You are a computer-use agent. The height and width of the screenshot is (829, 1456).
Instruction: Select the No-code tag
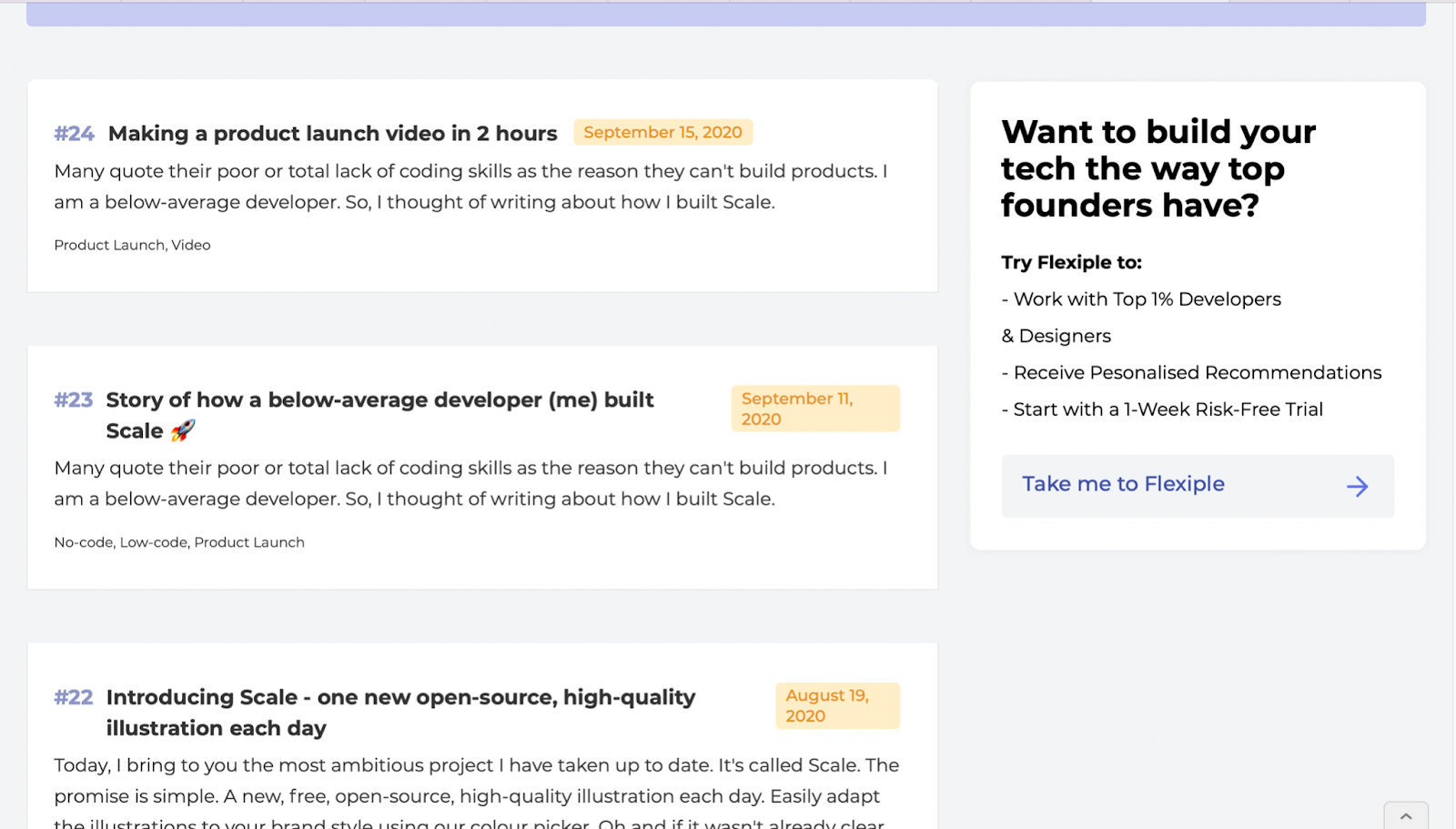point(84,542)
